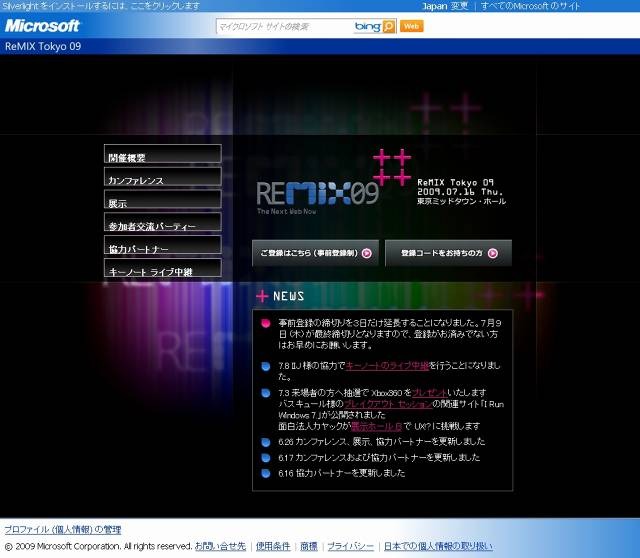
Task: Open the お問い合せ先 footer link
Action: 220,546
